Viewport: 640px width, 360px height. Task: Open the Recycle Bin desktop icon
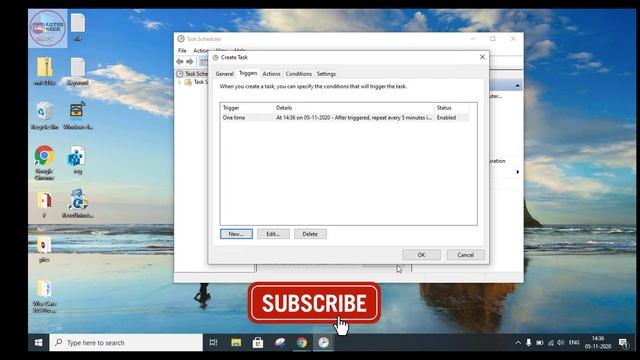point(44,116)
